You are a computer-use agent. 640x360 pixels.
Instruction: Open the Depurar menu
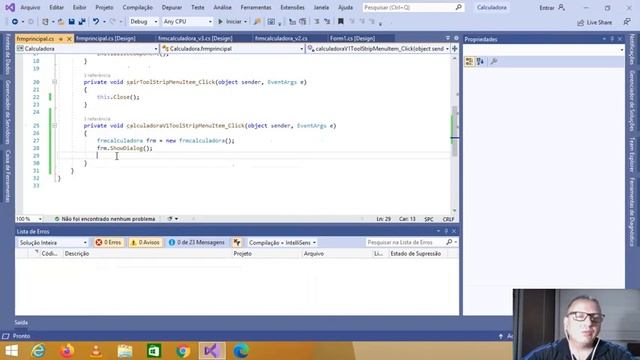[x=171, y=7]
